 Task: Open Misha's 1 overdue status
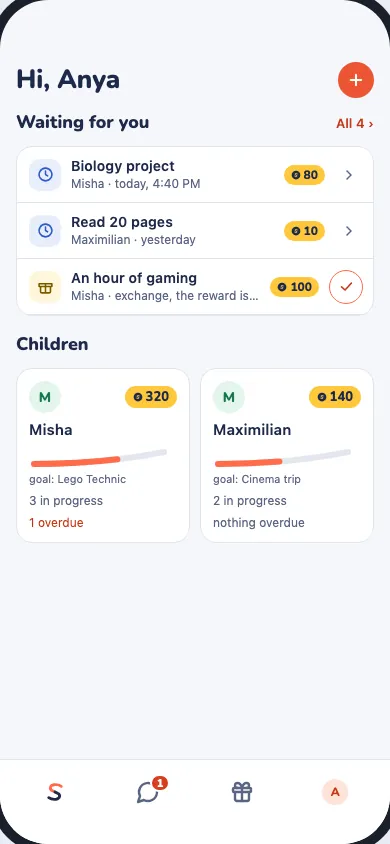[x=56, y=523]
